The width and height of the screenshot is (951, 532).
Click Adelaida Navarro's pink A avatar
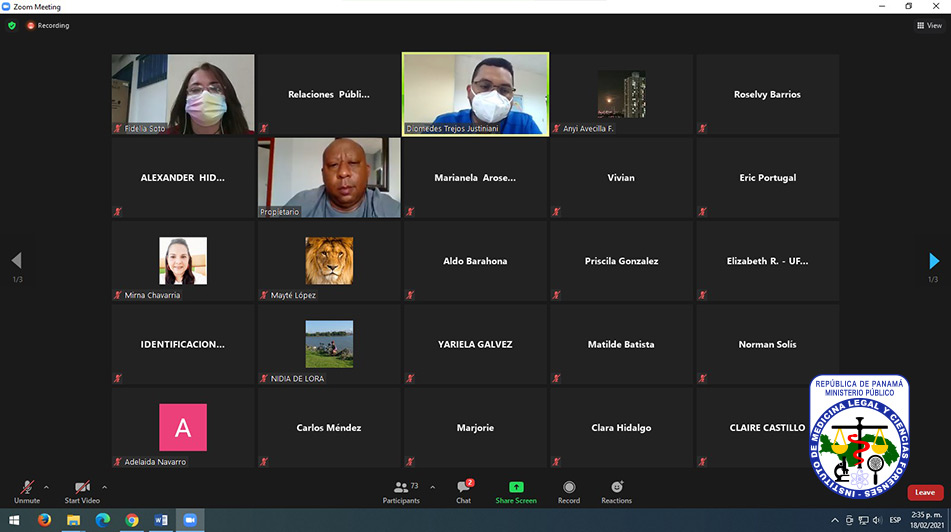coord(183,428)
